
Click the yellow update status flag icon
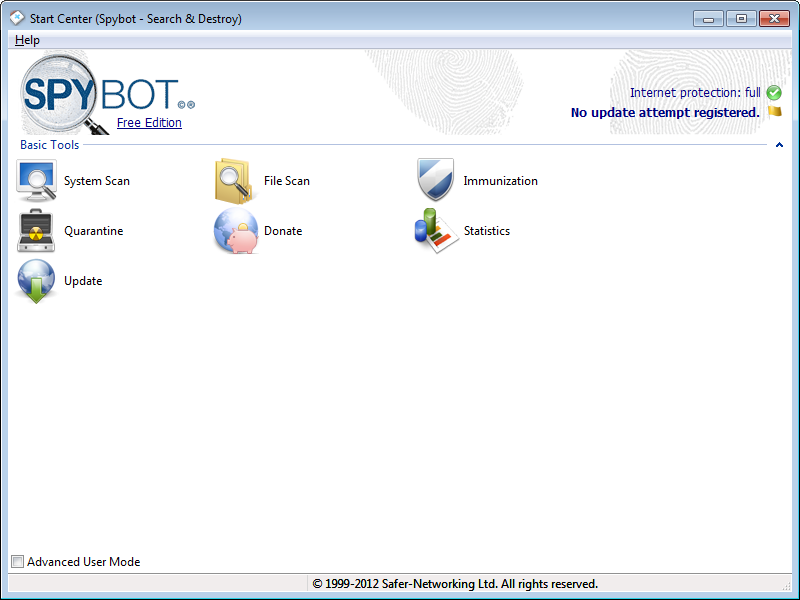point(774,112)
